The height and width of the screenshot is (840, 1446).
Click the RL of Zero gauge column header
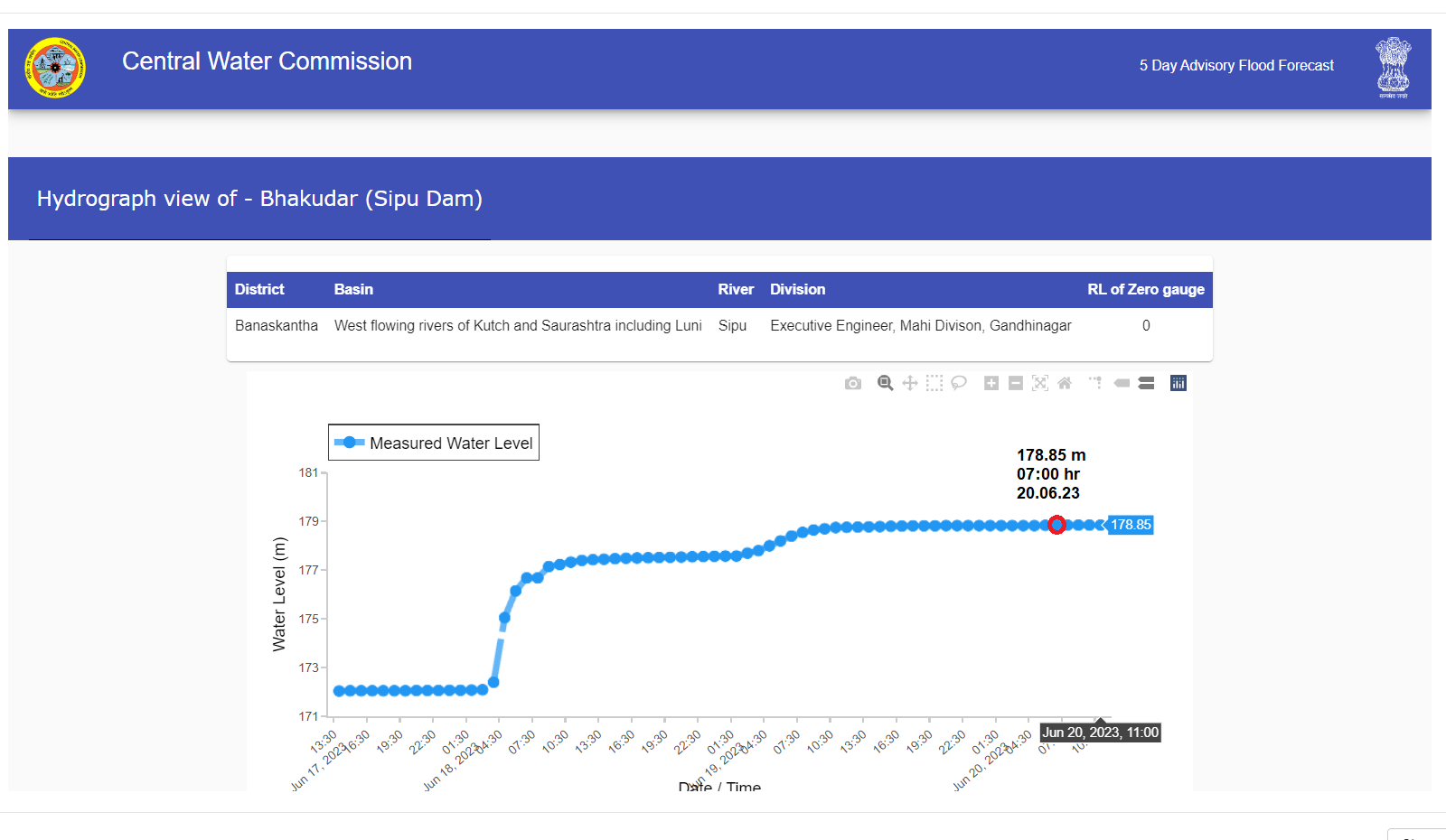[1145, 290]
